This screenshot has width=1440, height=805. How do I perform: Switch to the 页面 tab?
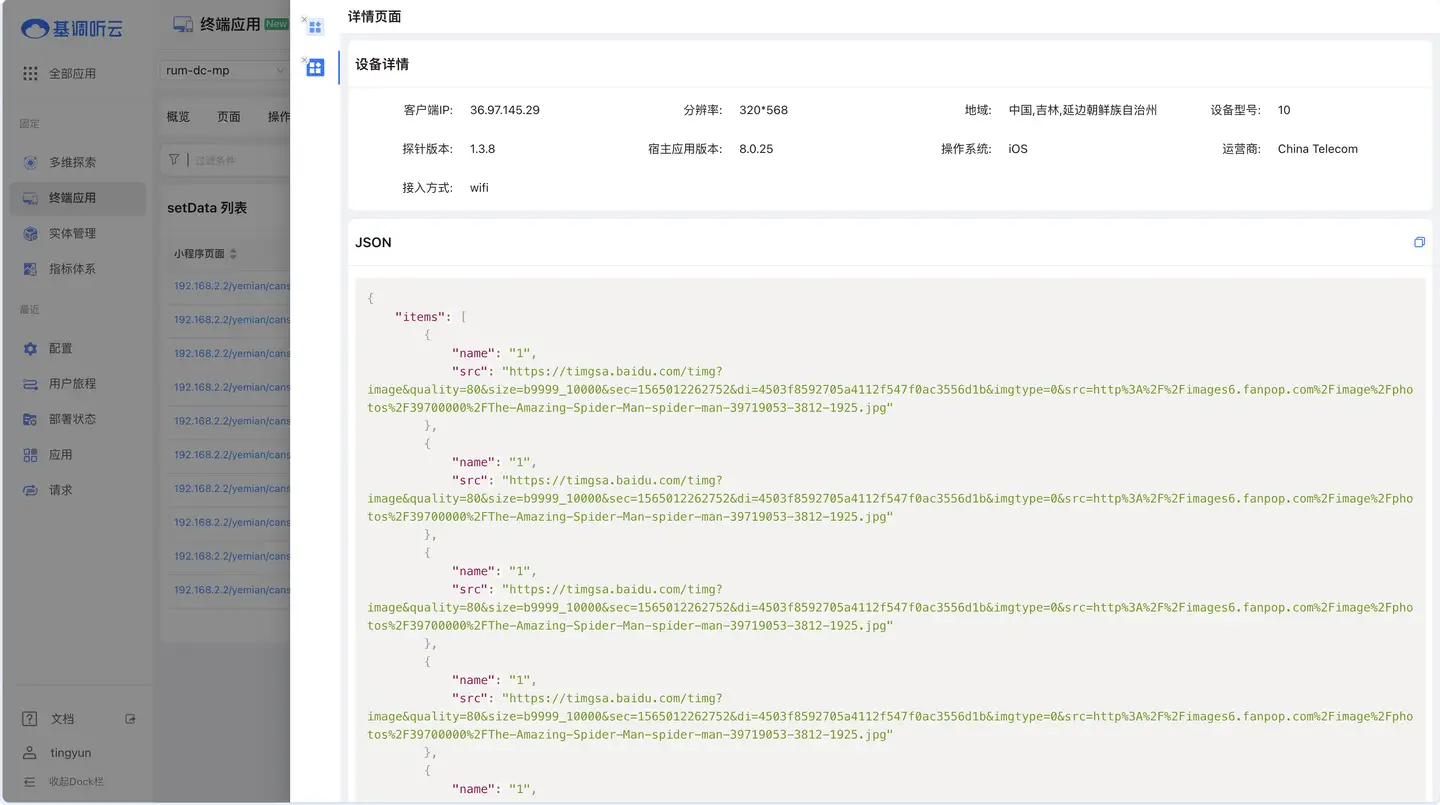(229, 117)
